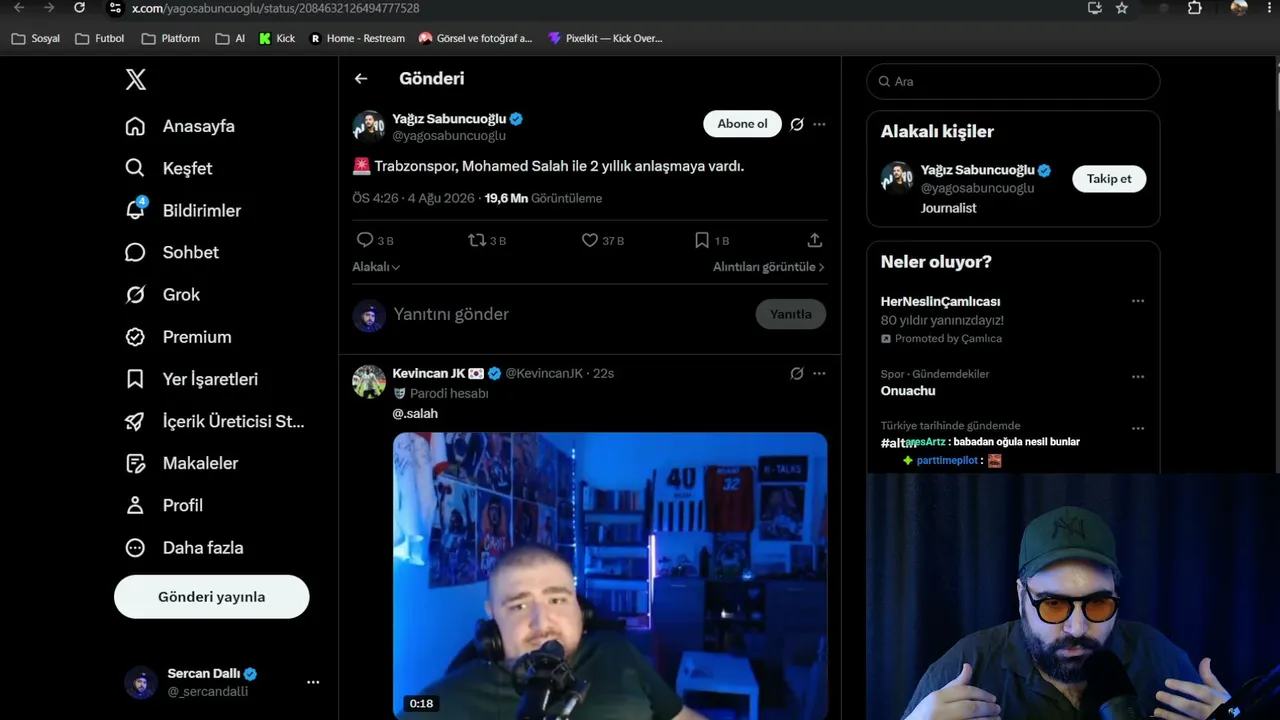This screenshot has height=720, width=1280.
Task: Click the 19,6 Mn Görüntüleme view count
Action: [x=543, y=198]
